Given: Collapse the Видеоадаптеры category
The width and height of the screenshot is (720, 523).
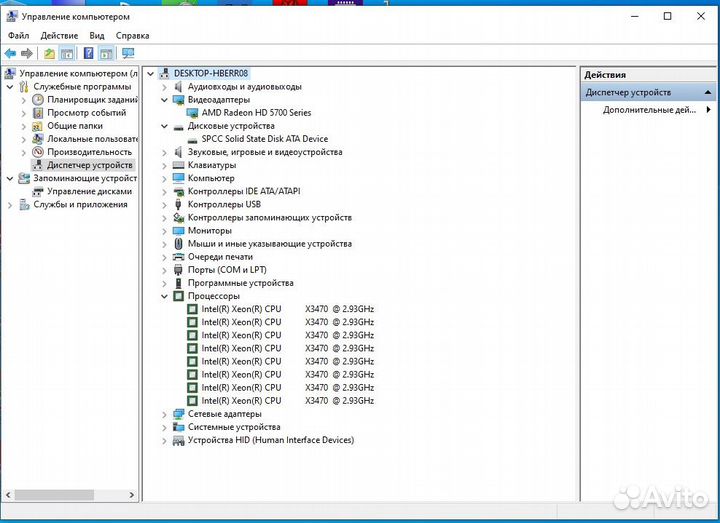Looking at the screenshot, I should (165, 100).
